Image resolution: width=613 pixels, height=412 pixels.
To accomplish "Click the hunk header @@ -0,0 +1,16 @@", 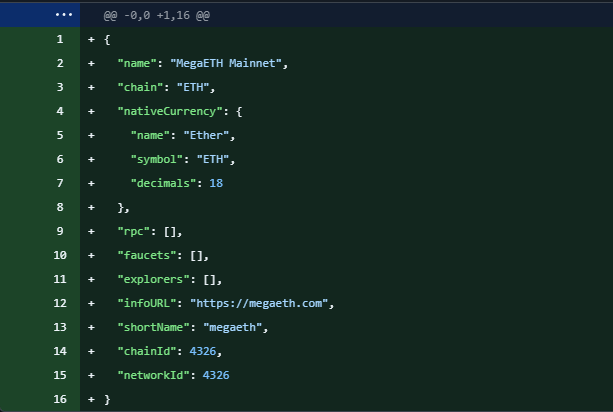I will [156, 15].
